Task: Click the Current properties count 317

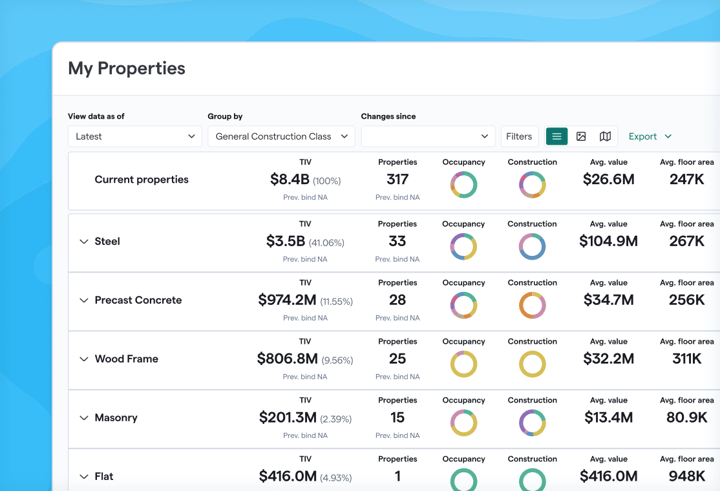Action: 397,180
